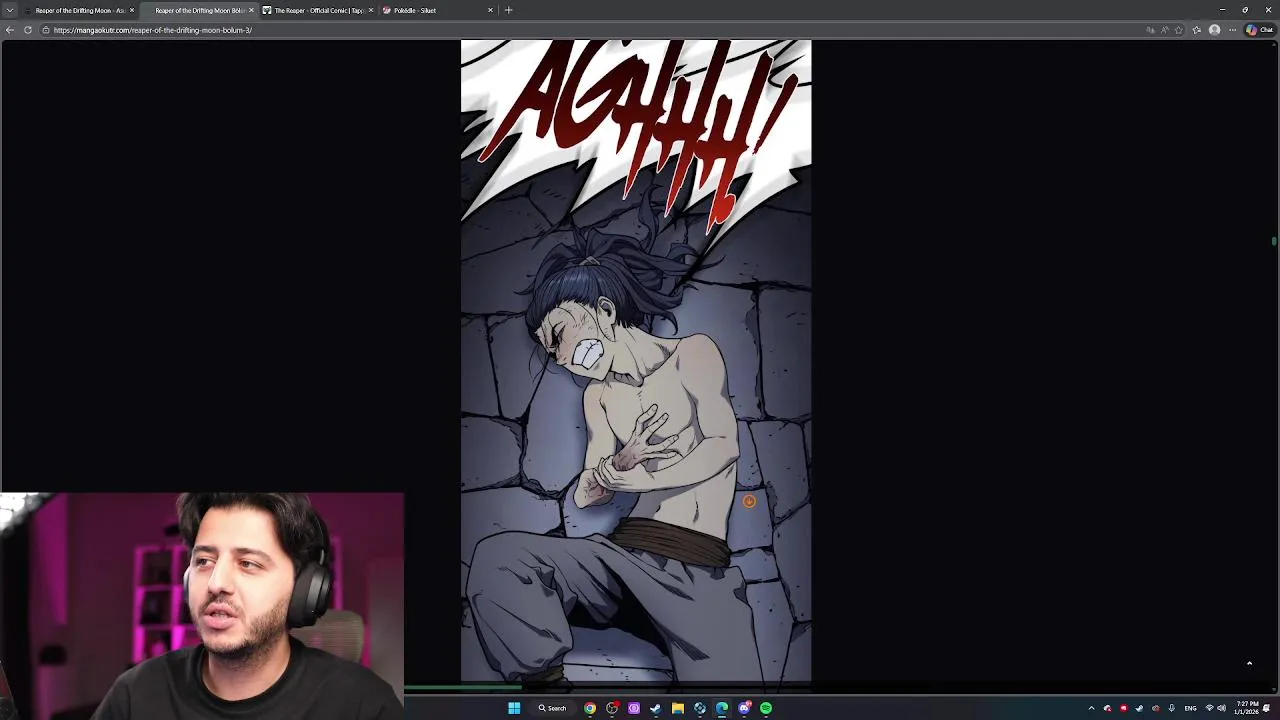The image size is (1280, 720).
Task: Open the volume speaker tray icon
Action: [x=1221, y=708]
